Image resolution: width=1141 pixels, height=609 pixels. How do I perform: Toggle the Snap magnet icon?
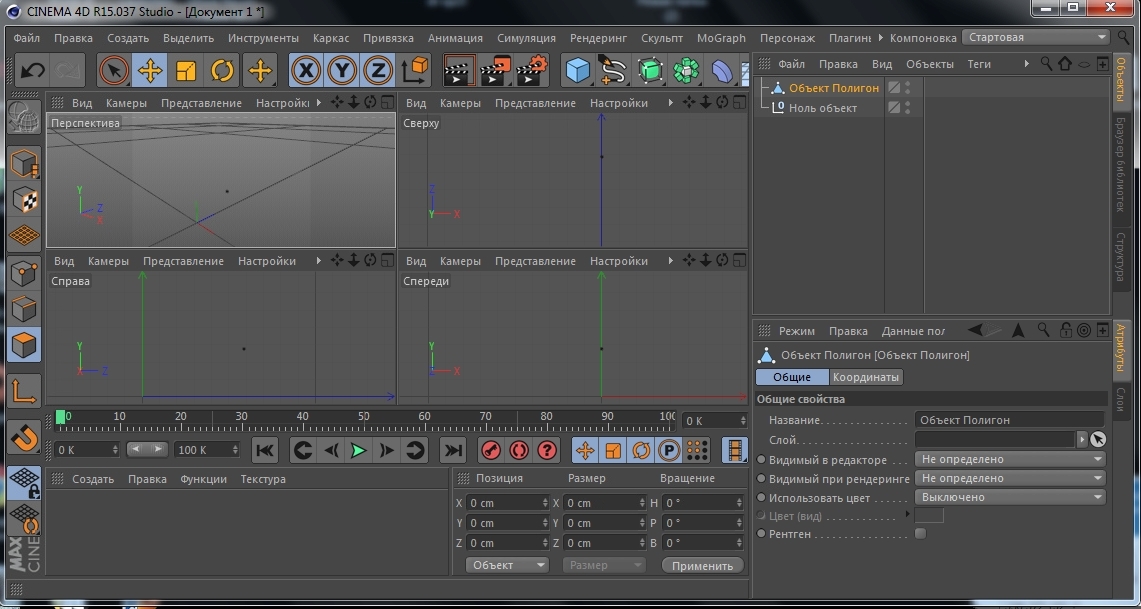coord(24,437)
